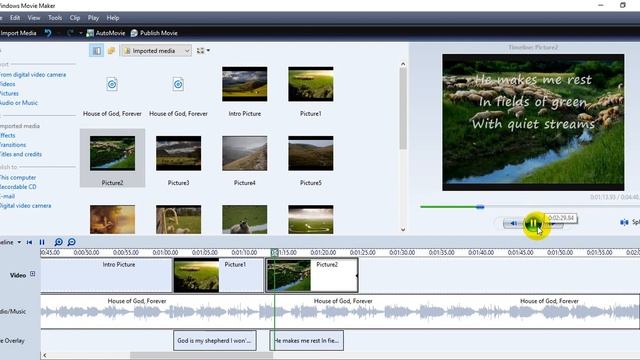Viewport: 640px width, 360px height.
Task: Publish to E-mail link
Action: click(x=7, y=196)
